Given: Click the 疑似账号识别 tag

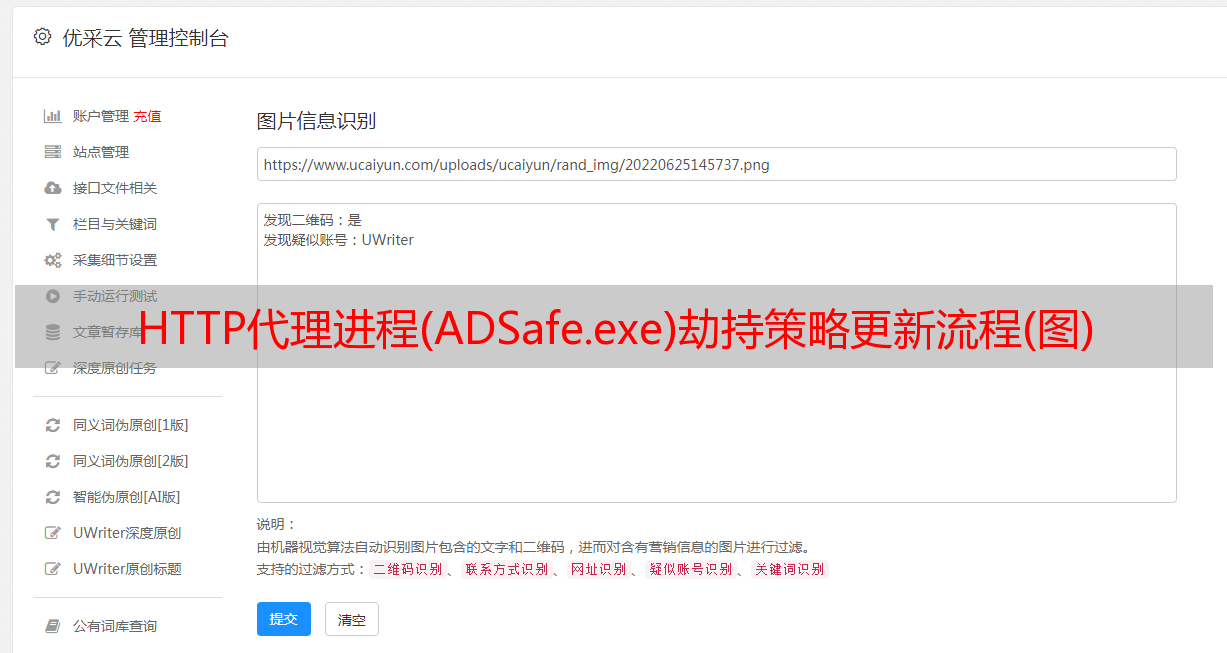Looking at the screenshot, I should [x=691, y=569].
